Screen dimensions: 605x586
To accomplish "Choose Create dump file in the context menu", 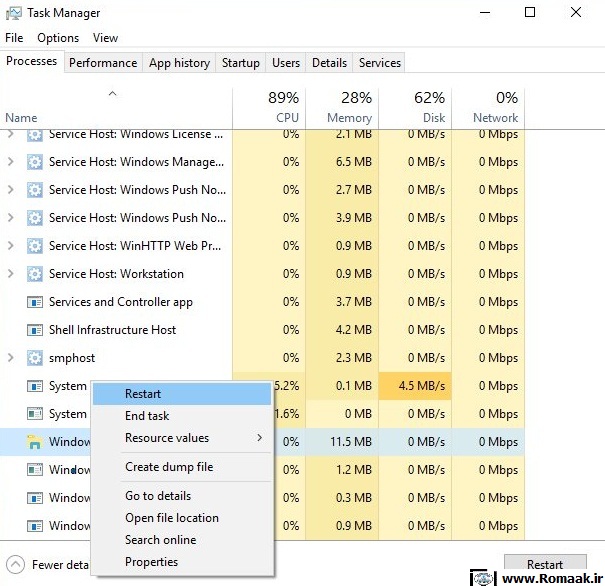I will pyautogui.click(x=182, y=467).
